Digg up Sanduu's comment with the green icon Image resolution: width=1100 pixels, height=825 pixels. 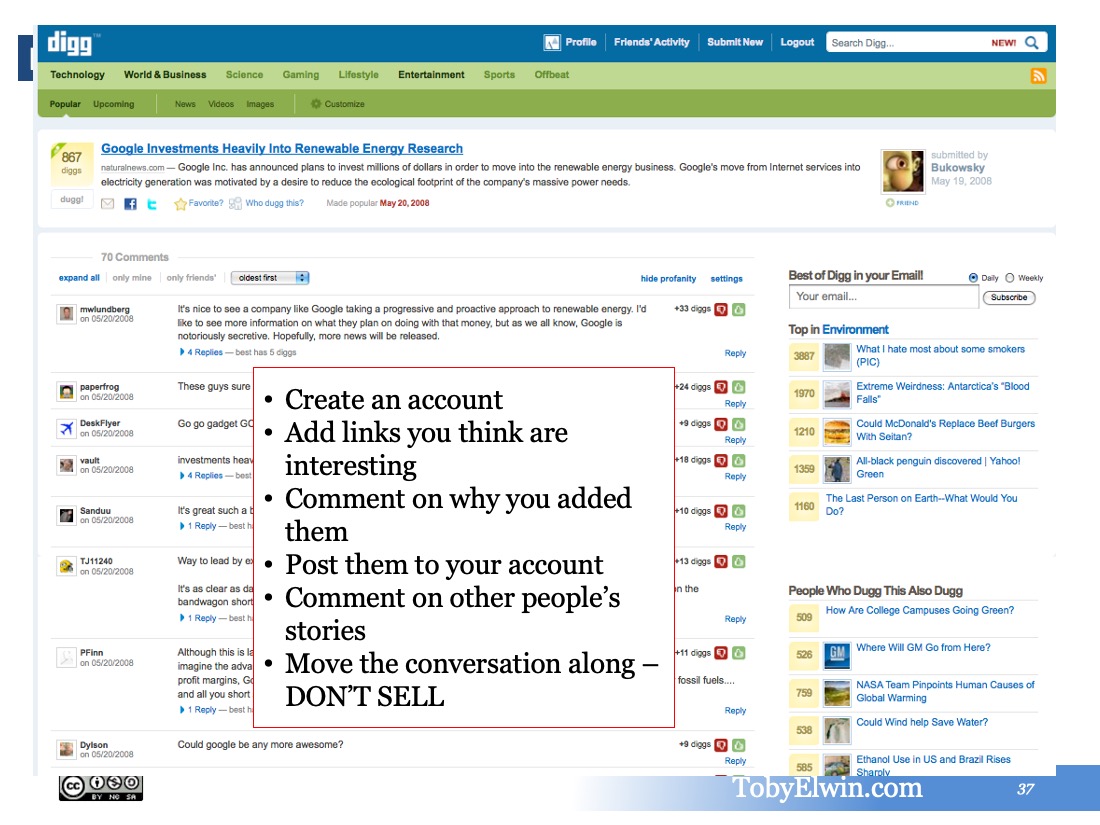[739, 511]
